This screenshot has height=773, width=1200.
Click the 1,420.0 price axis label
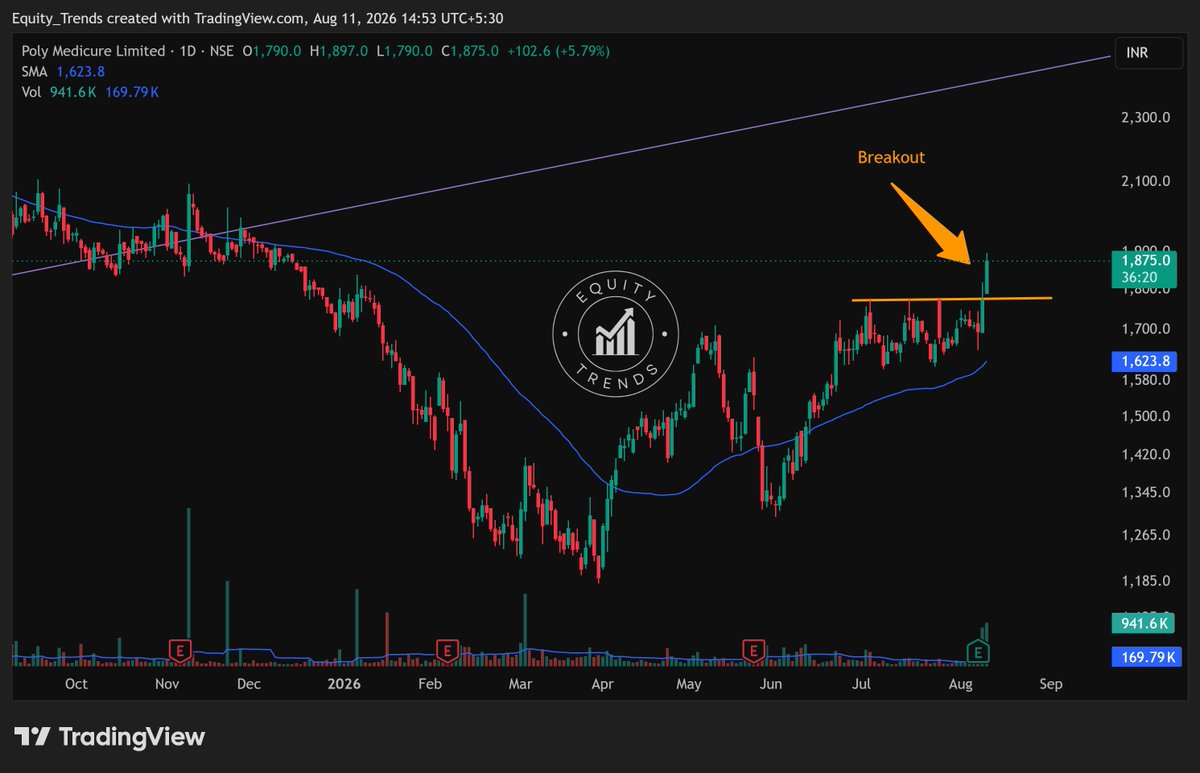click(x=1146, y=454)
